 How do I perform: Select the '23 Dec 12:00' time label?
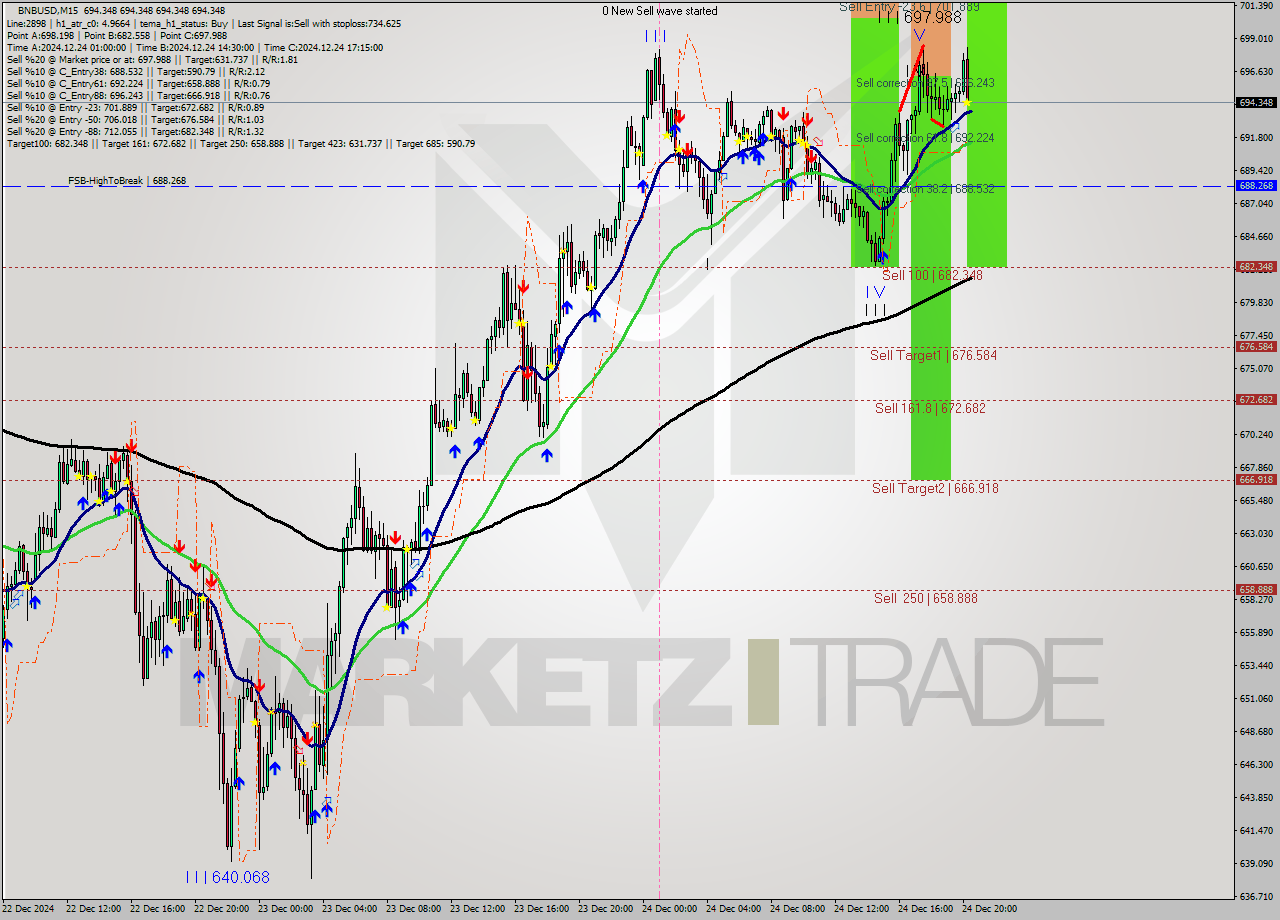click(476, 909)
